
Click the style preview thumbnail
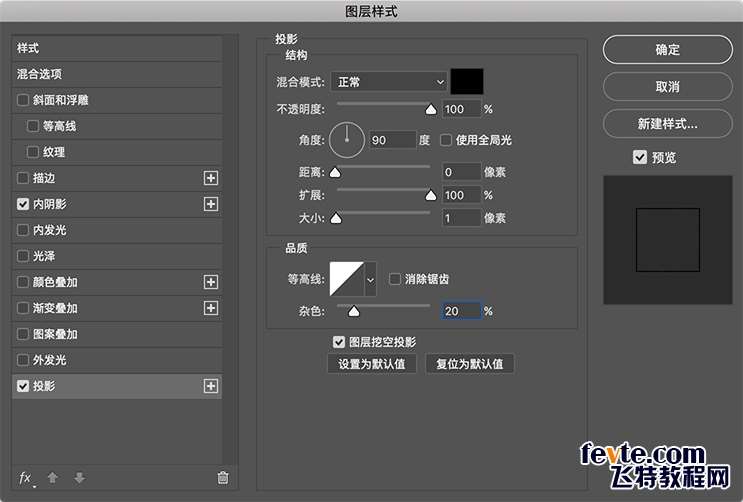pos(668,240)
